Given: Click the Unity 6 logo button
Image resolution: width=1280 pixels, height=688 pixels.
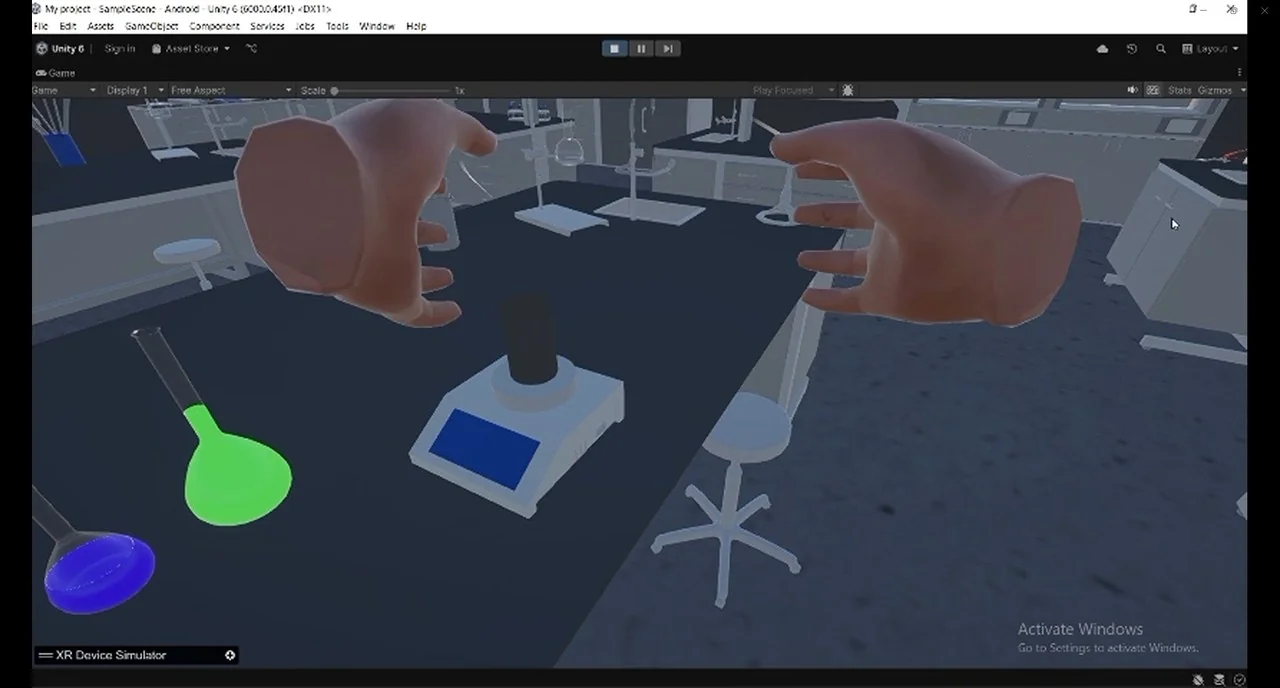Looking at the screenshot, I should [60, 48].
